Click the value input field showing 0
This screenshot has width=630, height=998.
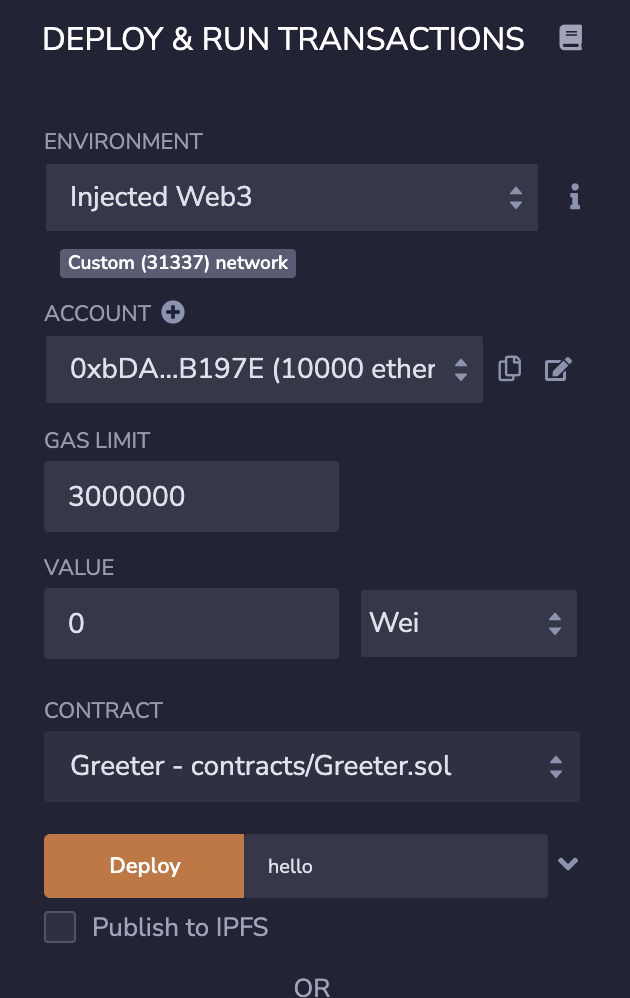click(192, 623)
